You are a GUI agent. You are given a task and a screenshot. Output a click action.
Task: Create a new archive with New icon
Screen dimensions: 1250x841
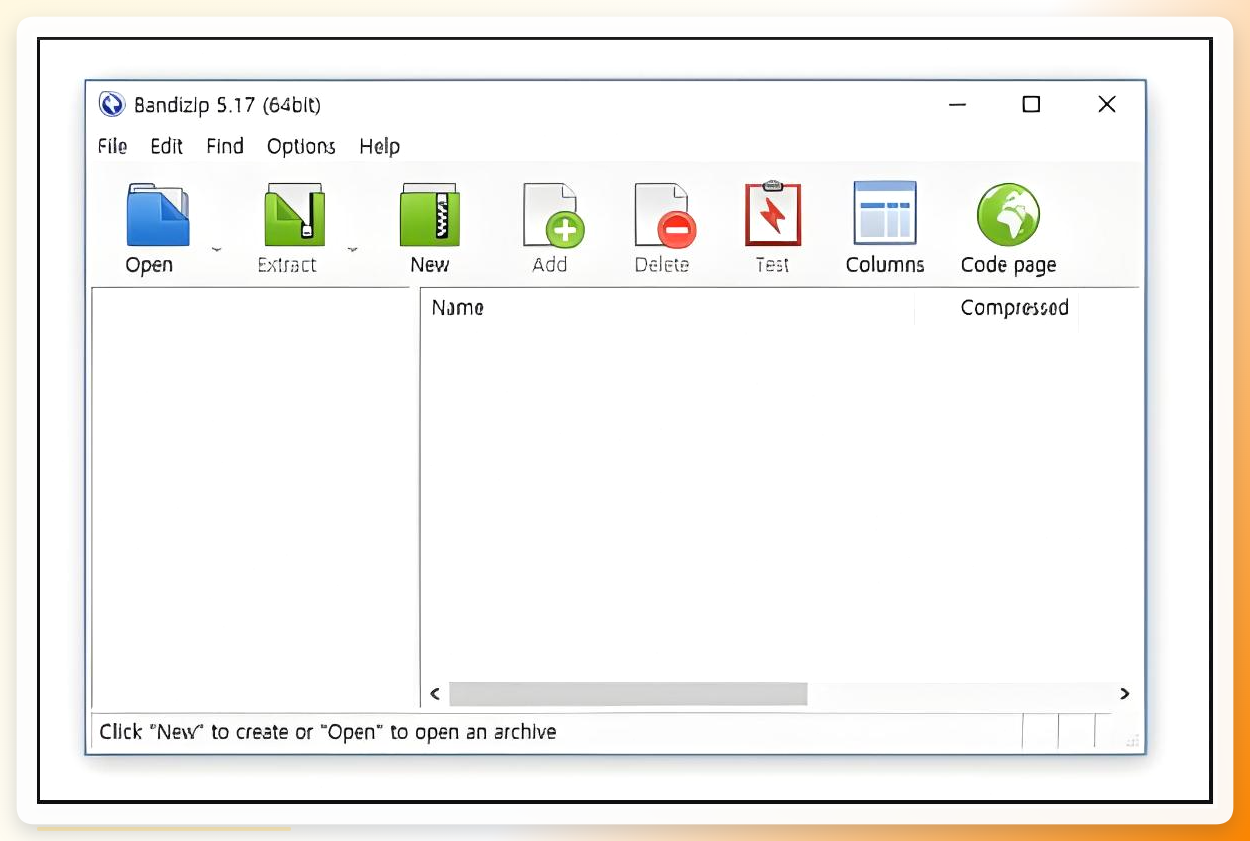pyautogui.click(x=430, y=214)
